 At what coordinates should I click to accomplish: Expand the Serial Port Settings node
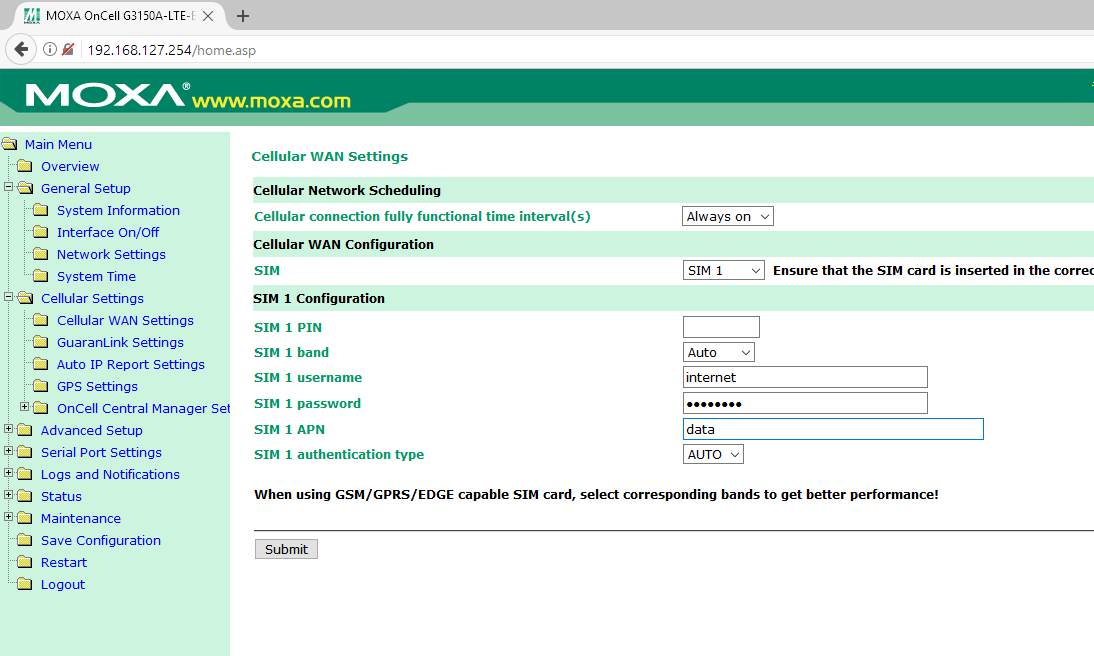[x=8, y=451]
